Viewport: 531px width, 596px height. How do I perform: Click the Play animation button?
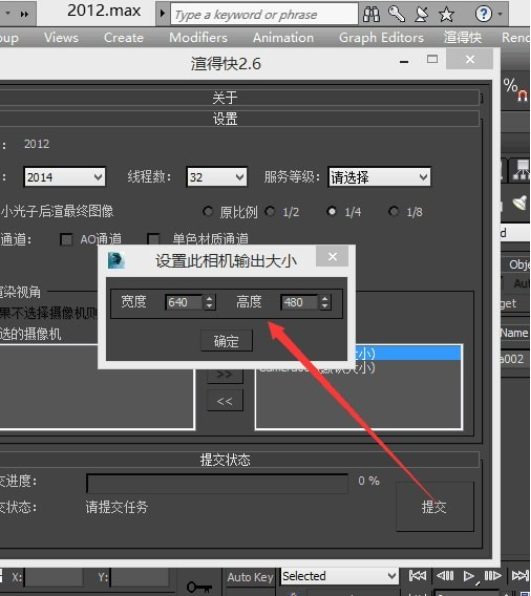(469, 576)
